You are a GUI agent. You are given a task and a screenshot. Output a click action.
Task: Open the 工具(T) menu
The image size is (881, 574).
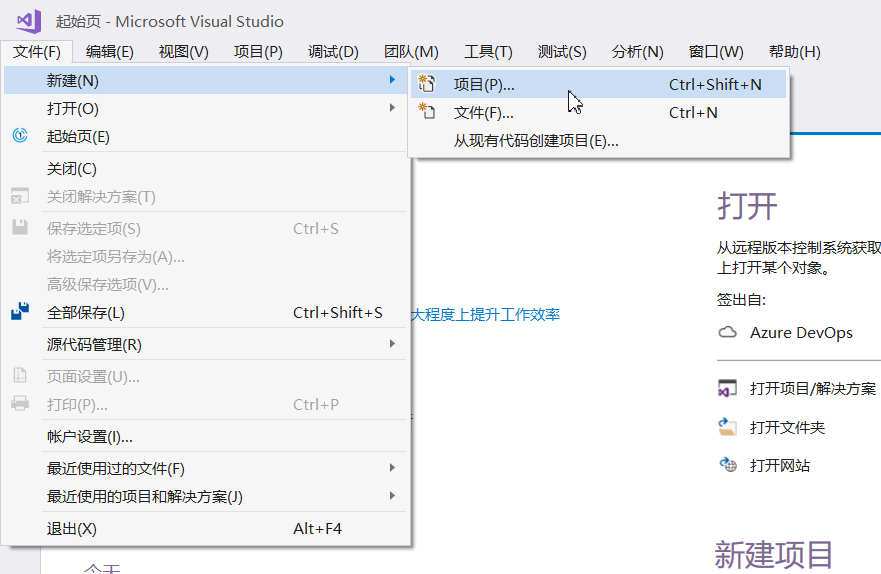(488, 52)
